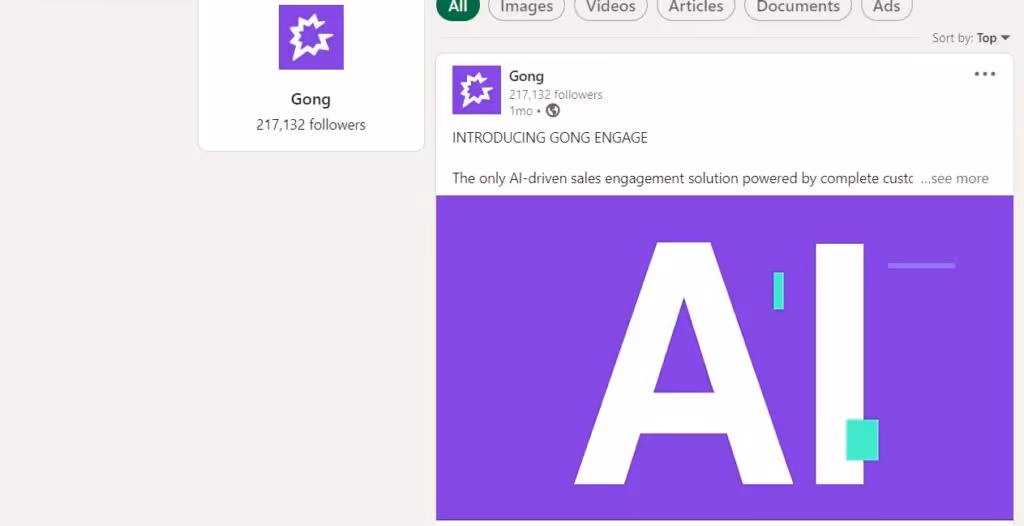1024x526 pixels.
Task: Click the INTRODUCING GONG ENGAGE headline text
Action: coord(550,138)
